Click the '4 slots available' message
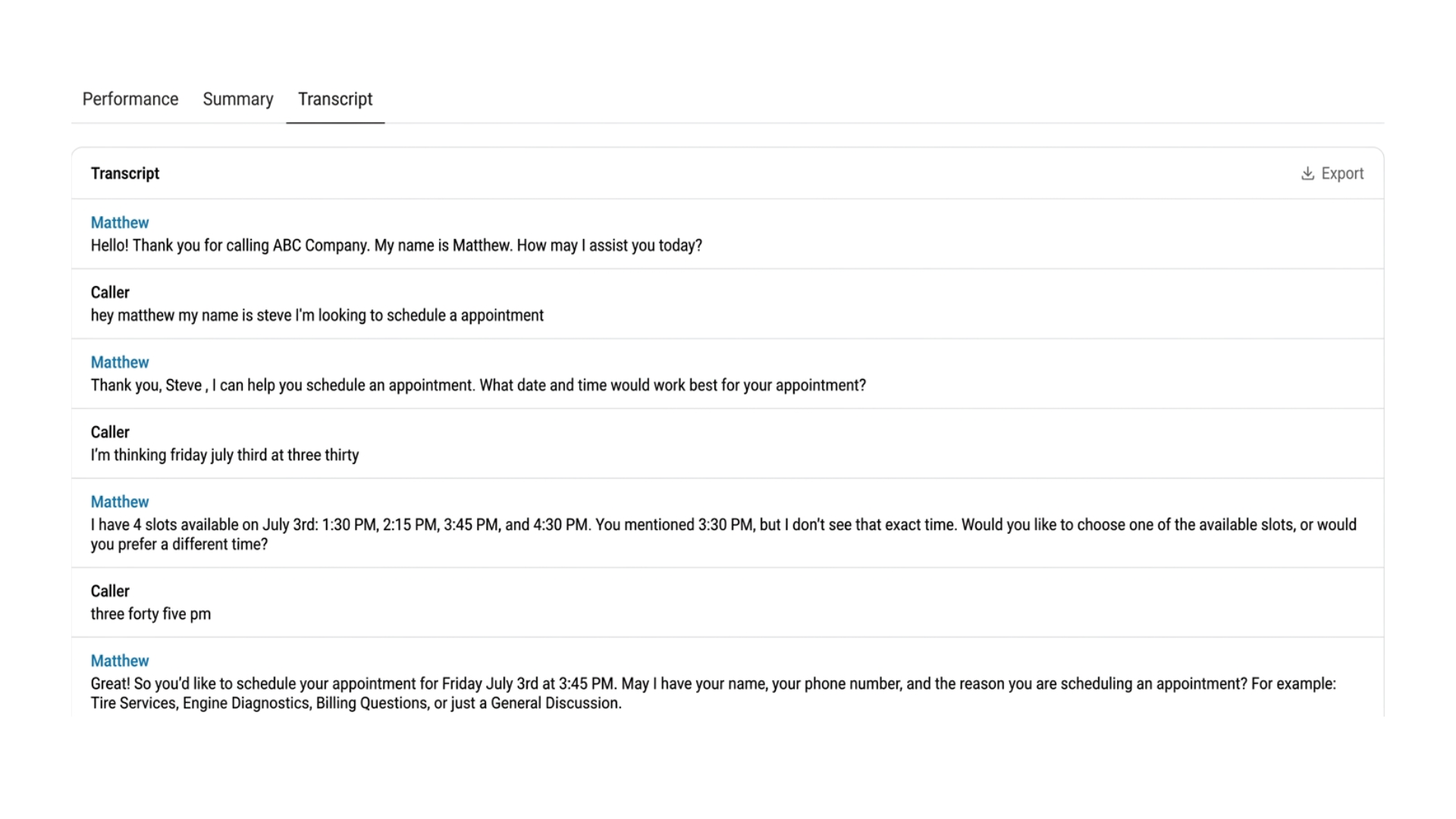 click(723, 535)
